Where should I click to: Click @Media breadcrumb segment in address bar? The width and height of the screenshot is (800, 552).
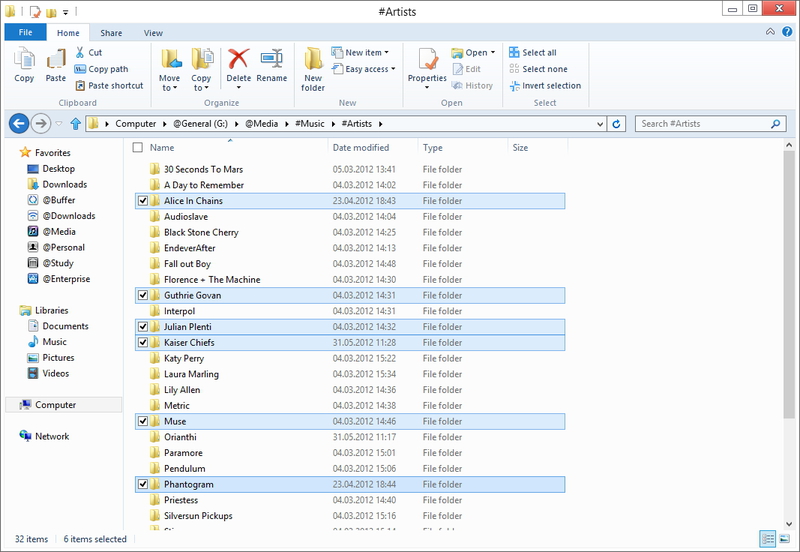coord(262,123)
